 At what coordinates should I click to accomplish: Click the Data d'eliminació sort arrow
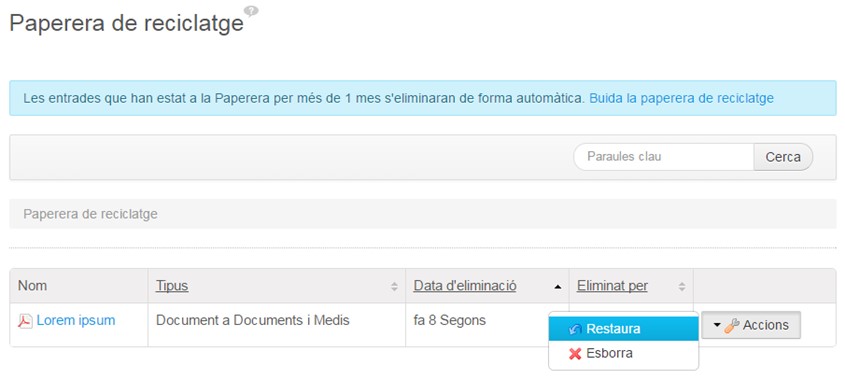(x=558, y=287)
